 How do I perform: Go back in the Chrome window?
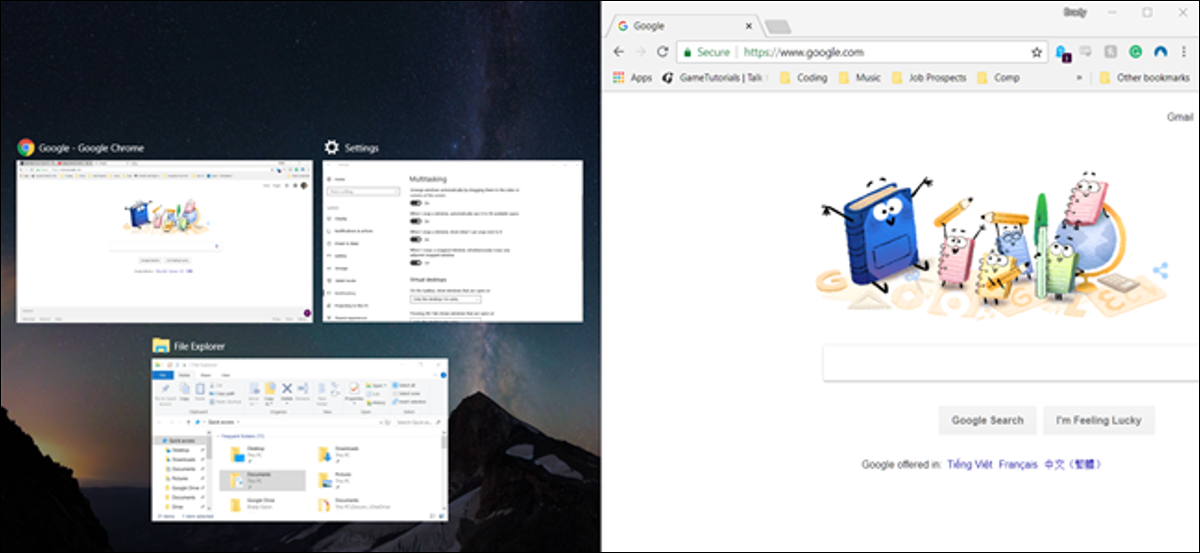click(x=619, y=52)
